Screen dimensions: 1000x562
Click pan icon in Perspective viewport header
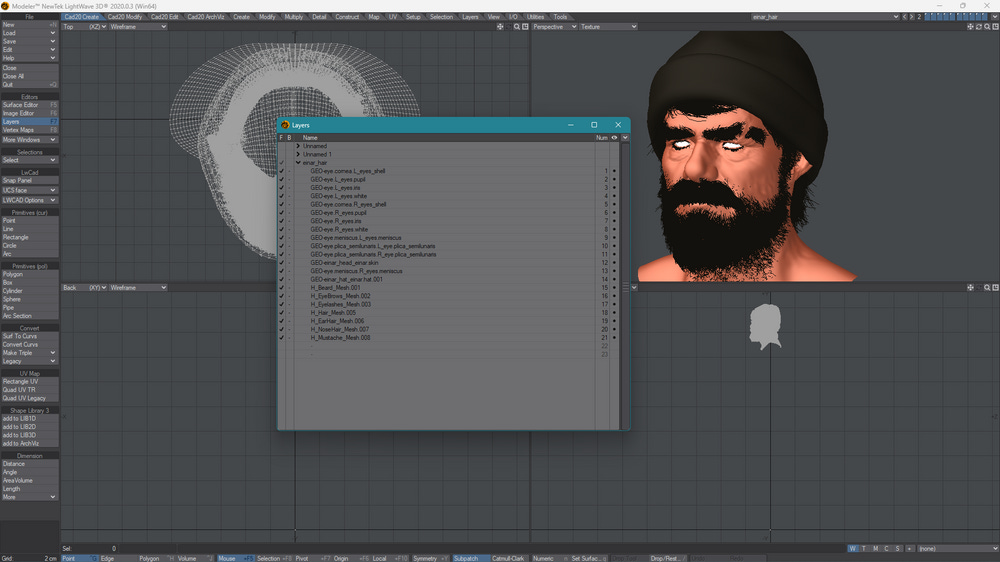[970, 27]
